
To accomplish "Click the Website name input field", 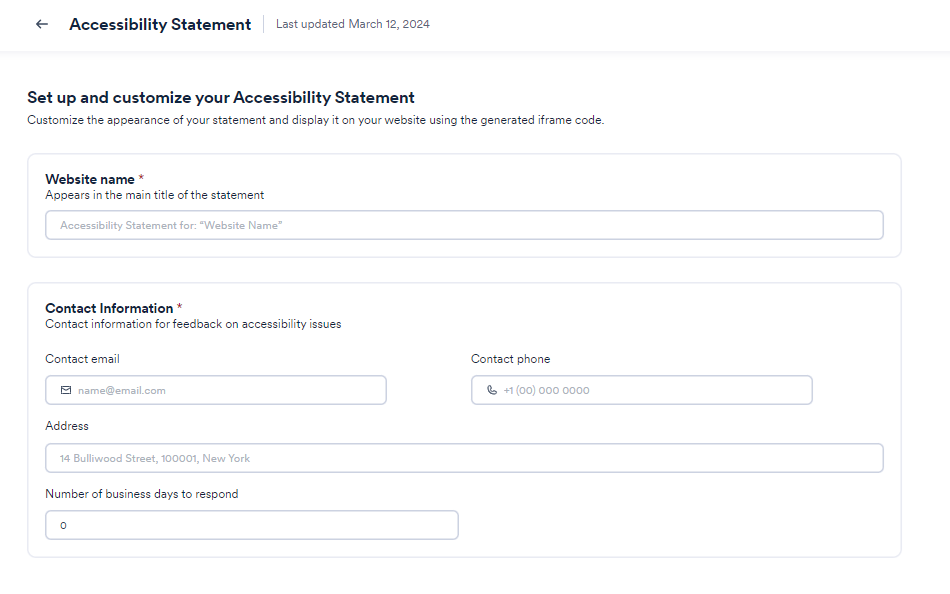I will tap(463, 225).
